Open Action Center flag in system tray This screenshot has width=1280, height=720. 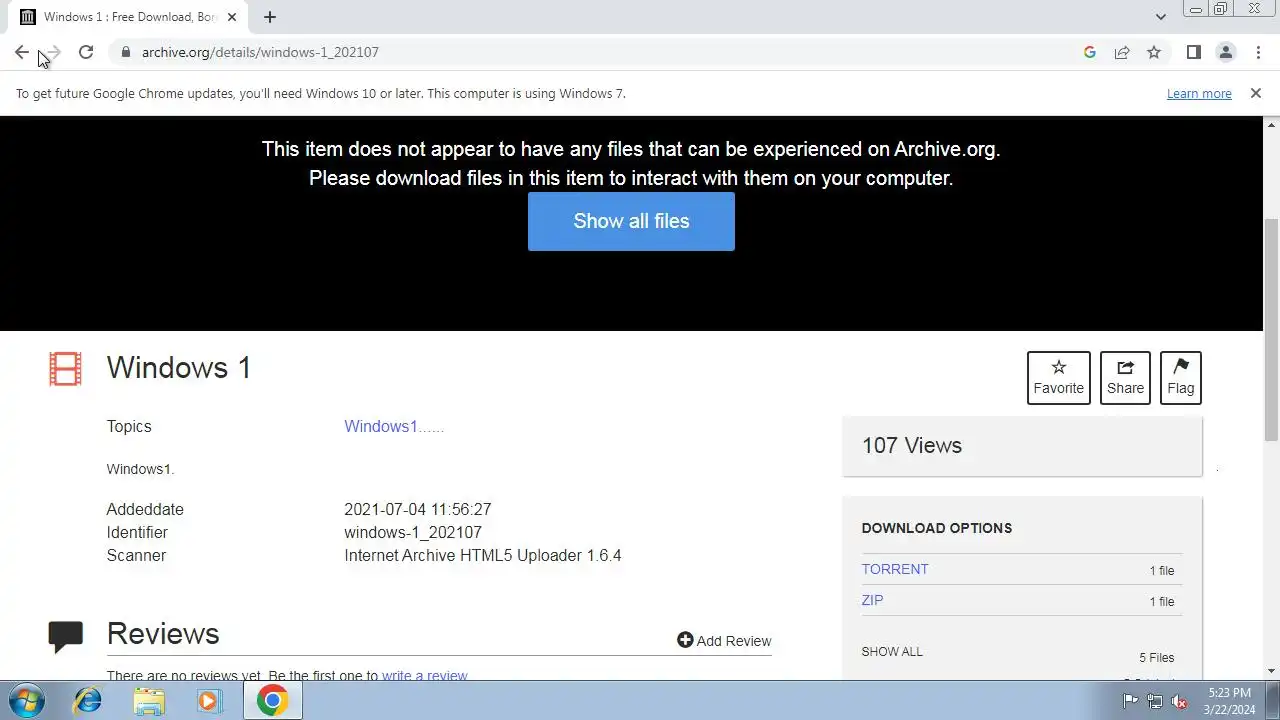tap(1131, 701)
